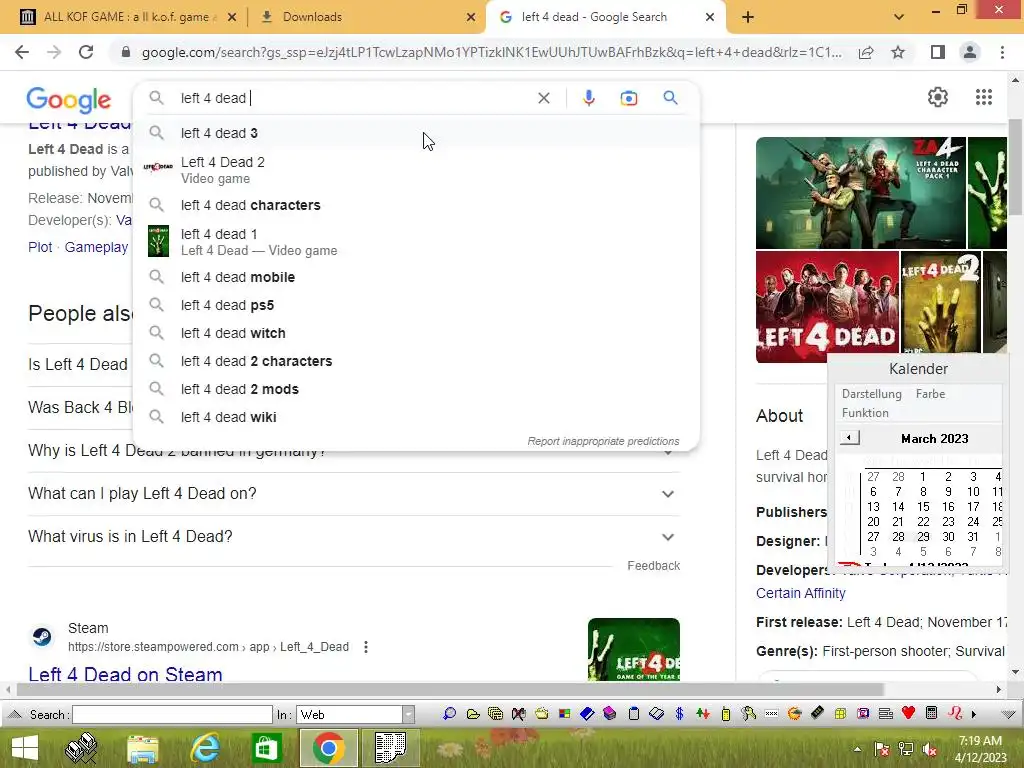Click the microphone voice search icon

pos(588,98)
